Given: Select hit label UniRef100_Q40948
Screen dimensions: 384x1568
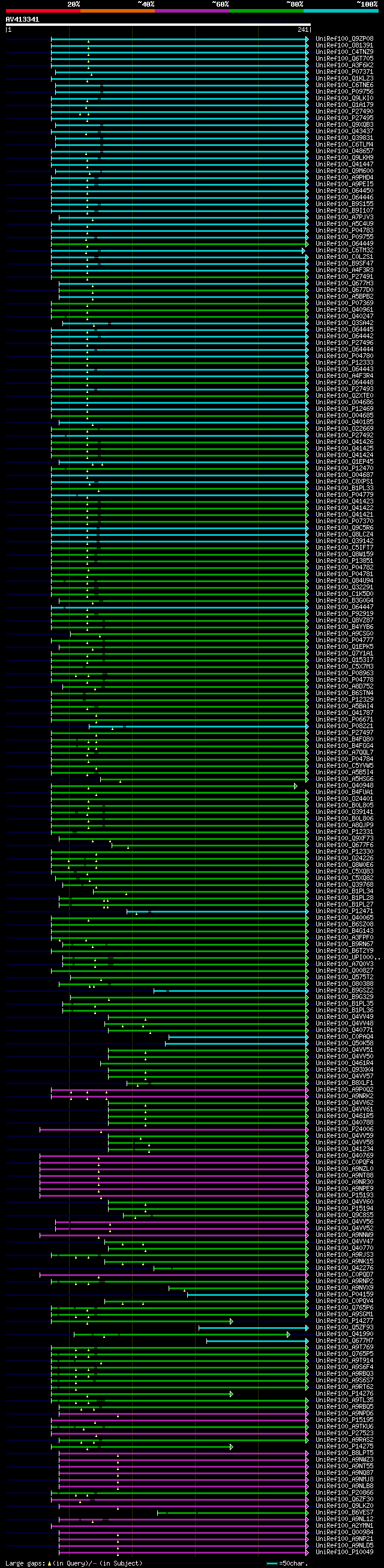Looking at the screenshot, I should 344,786.
